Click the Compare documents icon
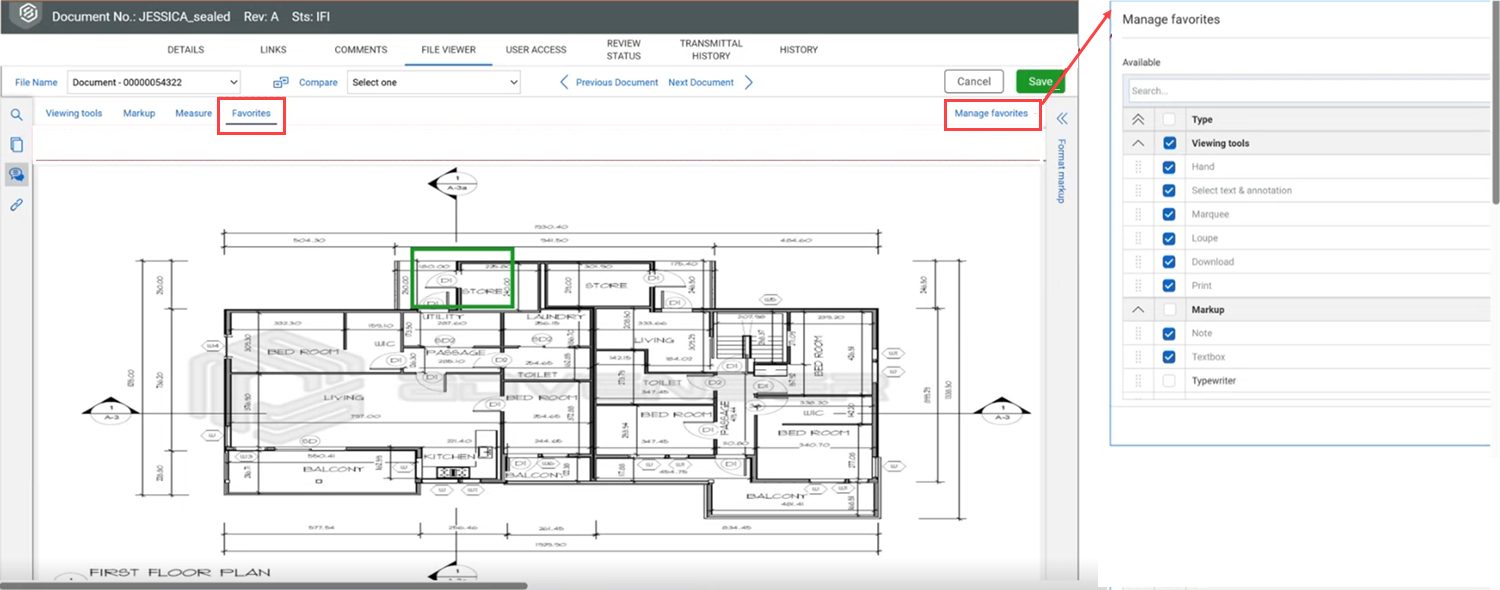Image resolution: width=1500 pixels, height=590 pixels. (x=281, y=82)
